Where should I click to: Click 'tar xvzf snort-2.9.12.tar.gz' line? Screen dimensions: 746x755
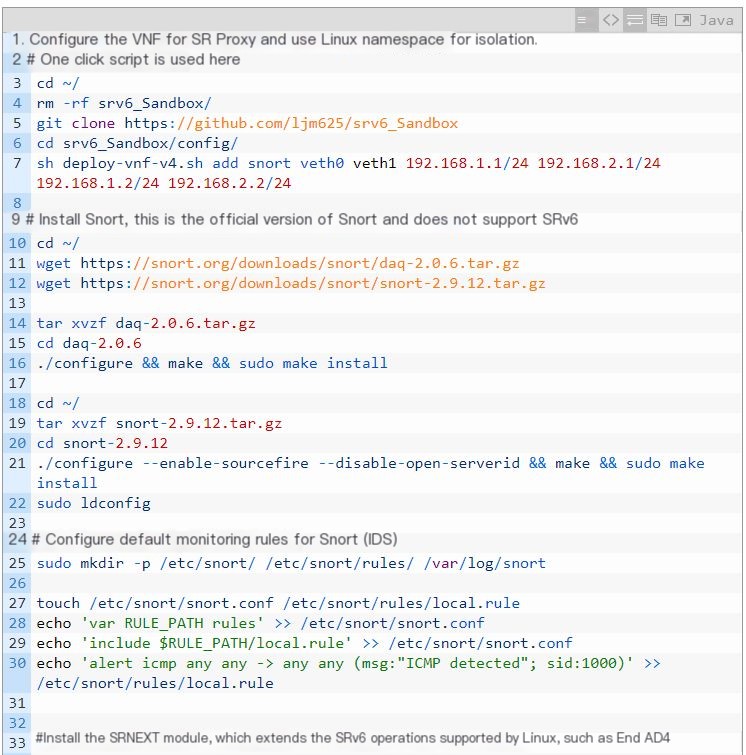tap(159, 423)
